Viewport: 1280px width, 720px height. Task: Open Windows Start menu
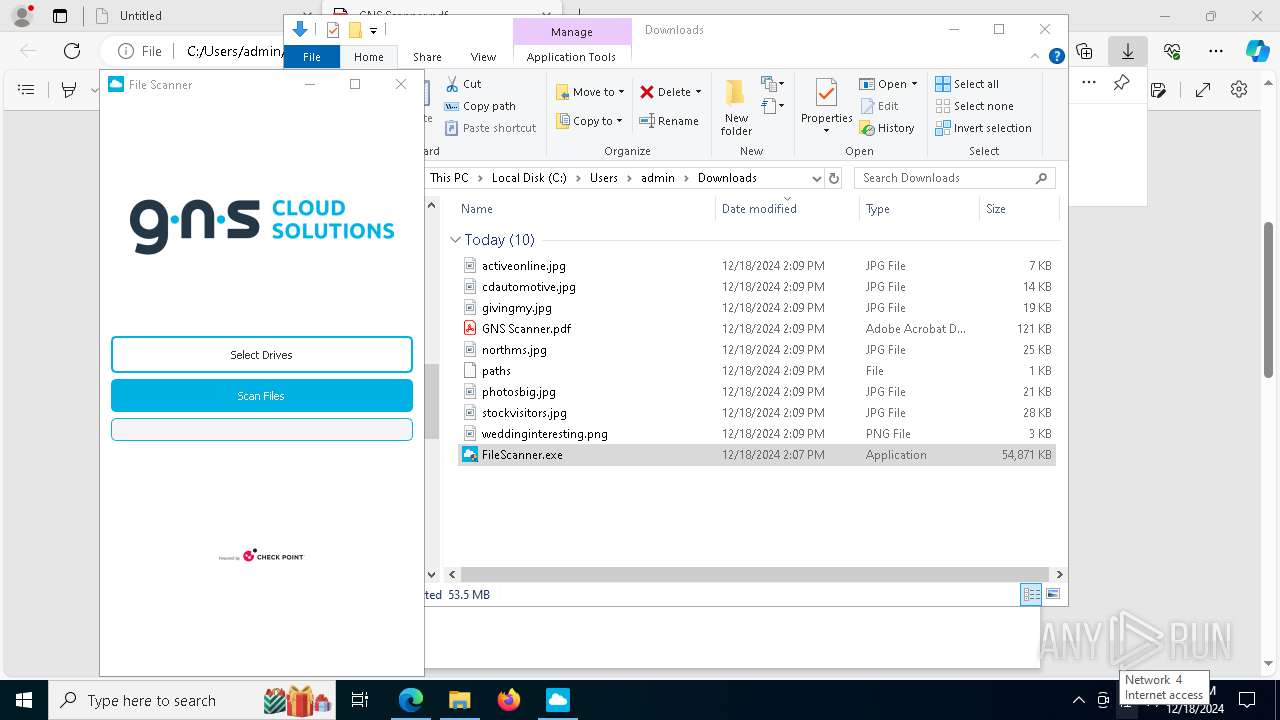pos(24,700)
